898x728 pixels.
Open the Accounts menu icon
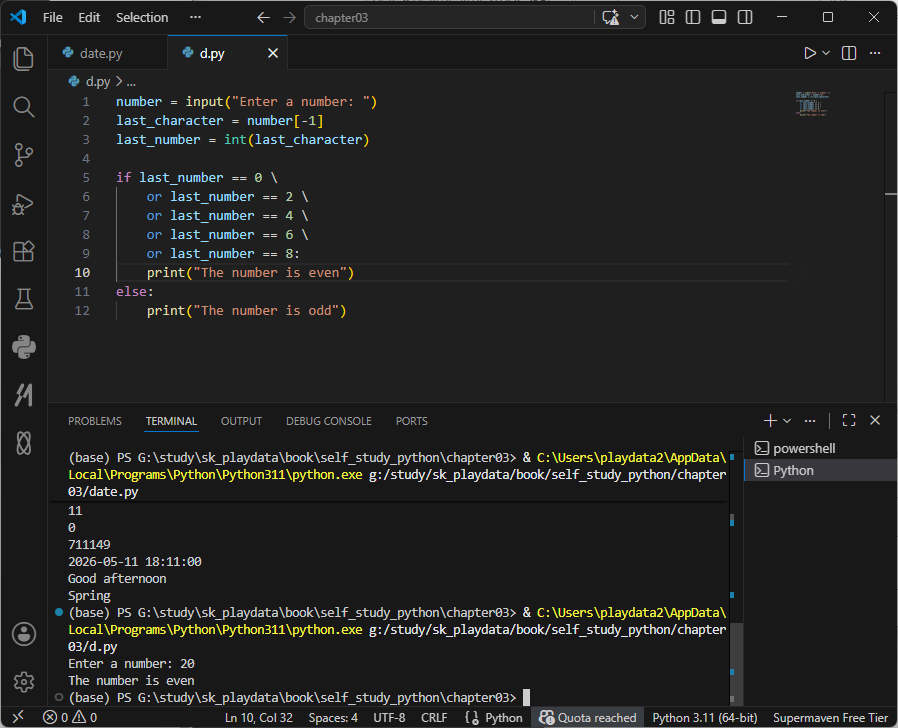pyautogui.click(x=23, y=634)
